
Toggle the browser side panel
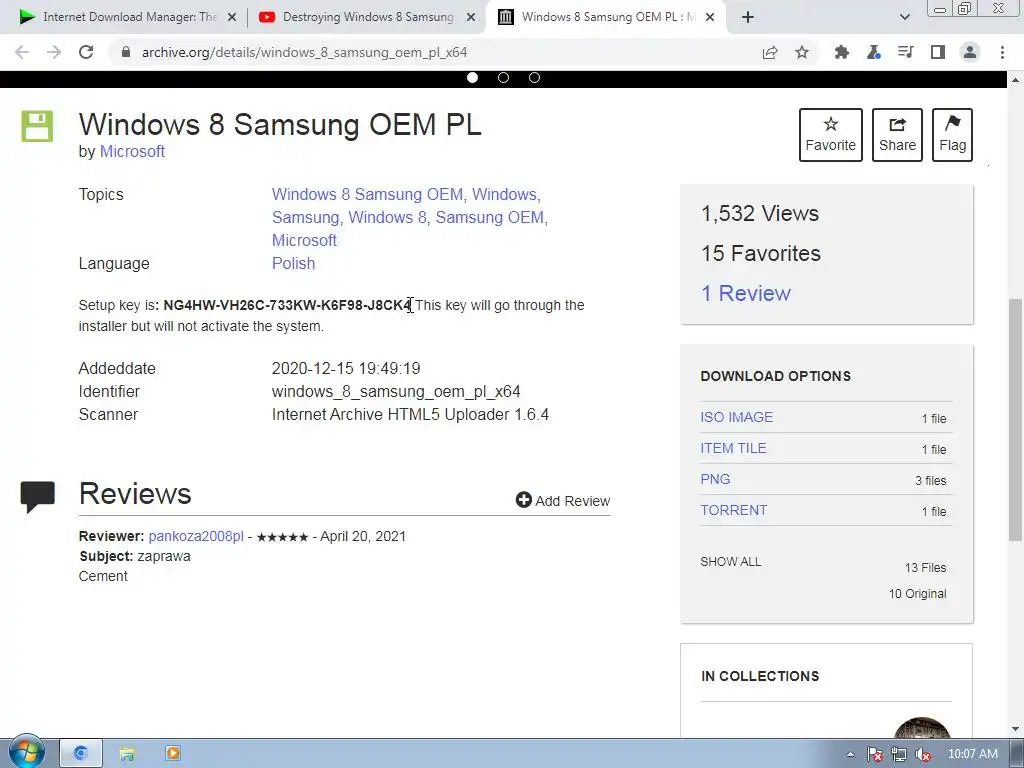(938, 52)
